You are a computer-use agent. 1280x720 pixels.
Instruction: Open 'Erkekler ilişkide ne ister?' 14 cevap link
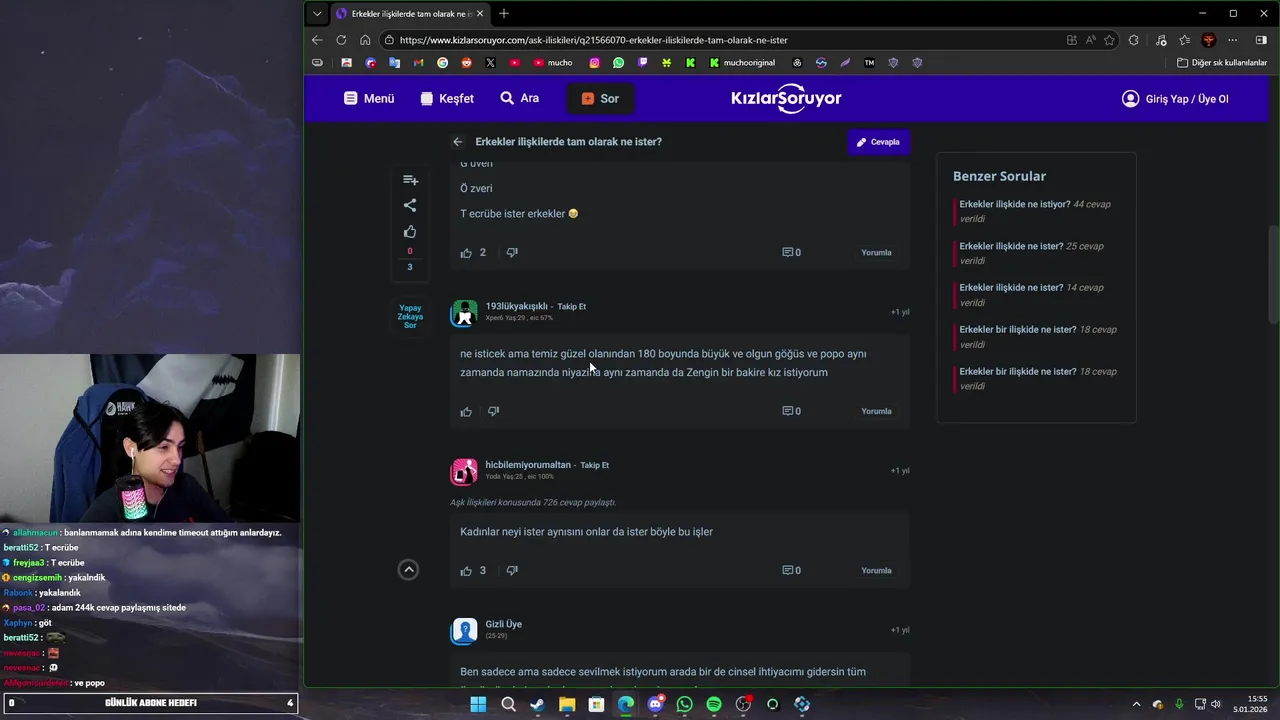coord(1032,295)
